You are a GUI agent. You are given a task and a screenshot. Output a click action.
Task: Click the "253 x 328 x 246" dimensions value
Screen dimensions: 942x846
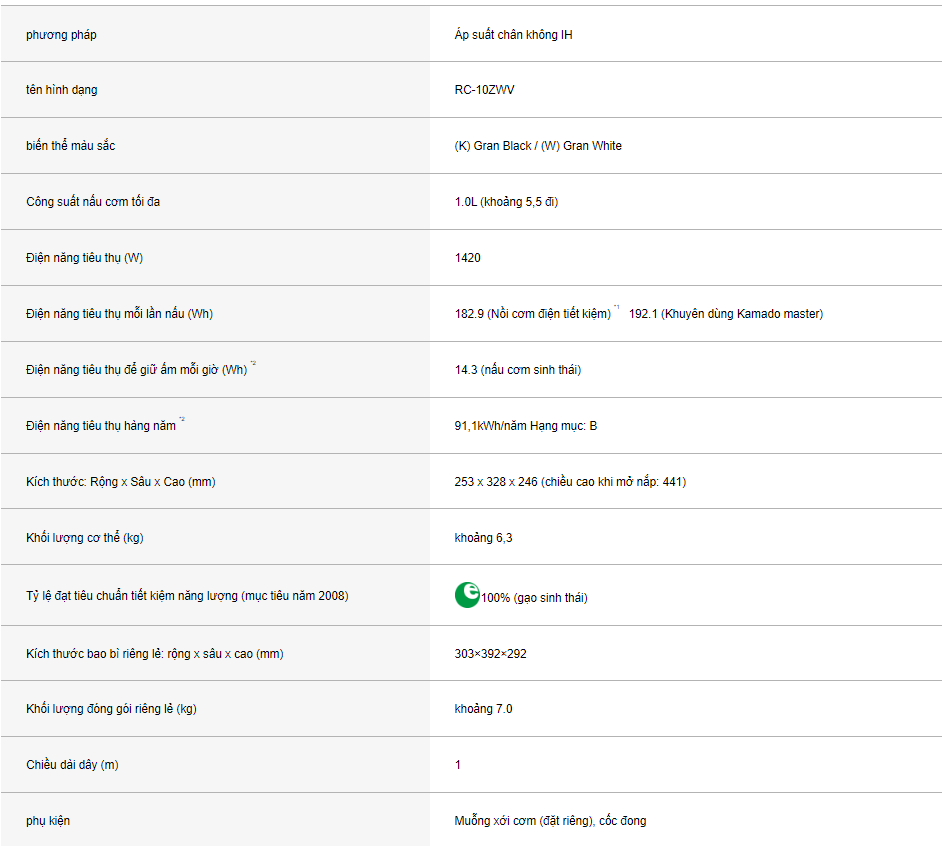[x=495, y=482]
